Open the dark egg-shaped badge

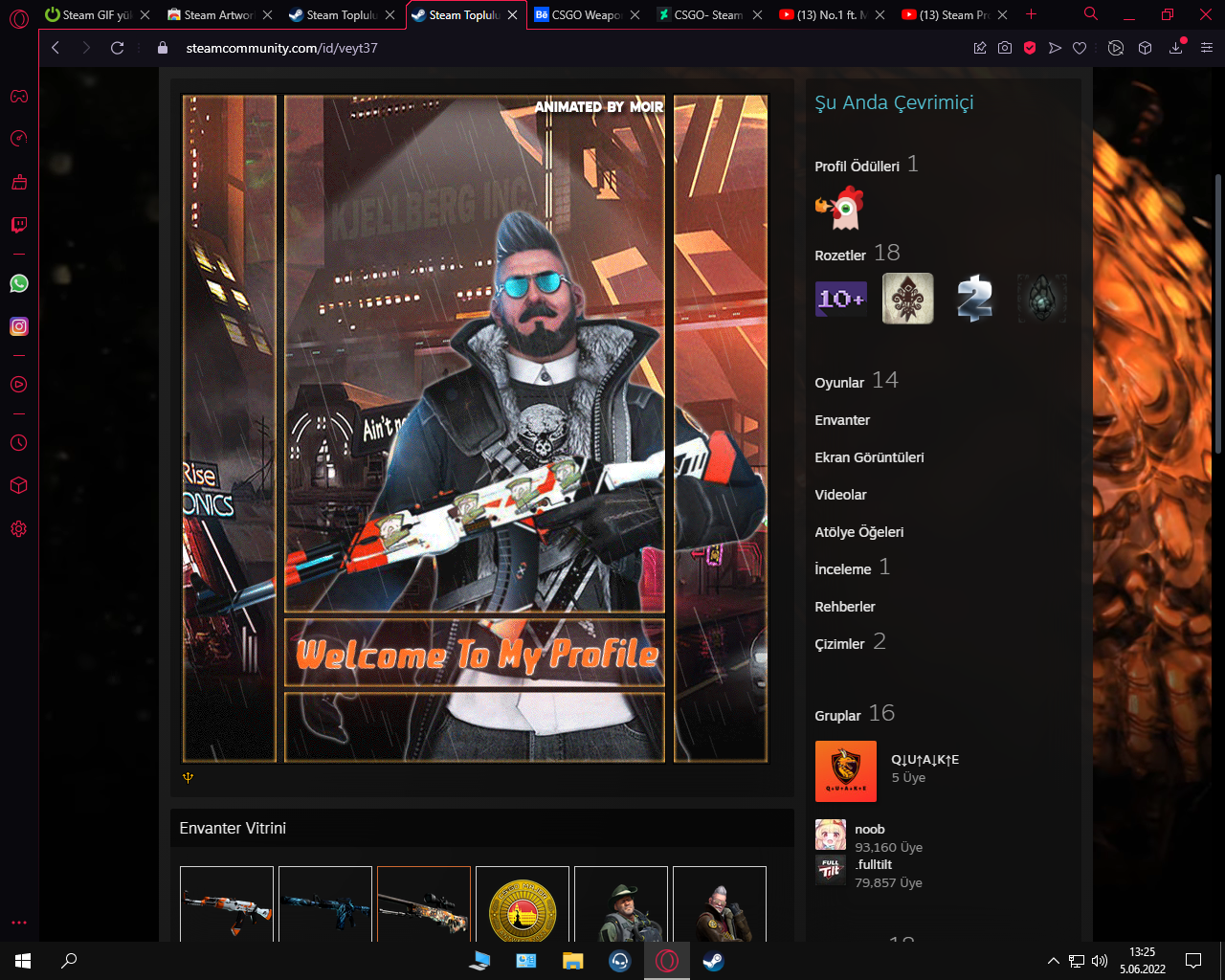pyautogui.click(x=1041, y=299)
